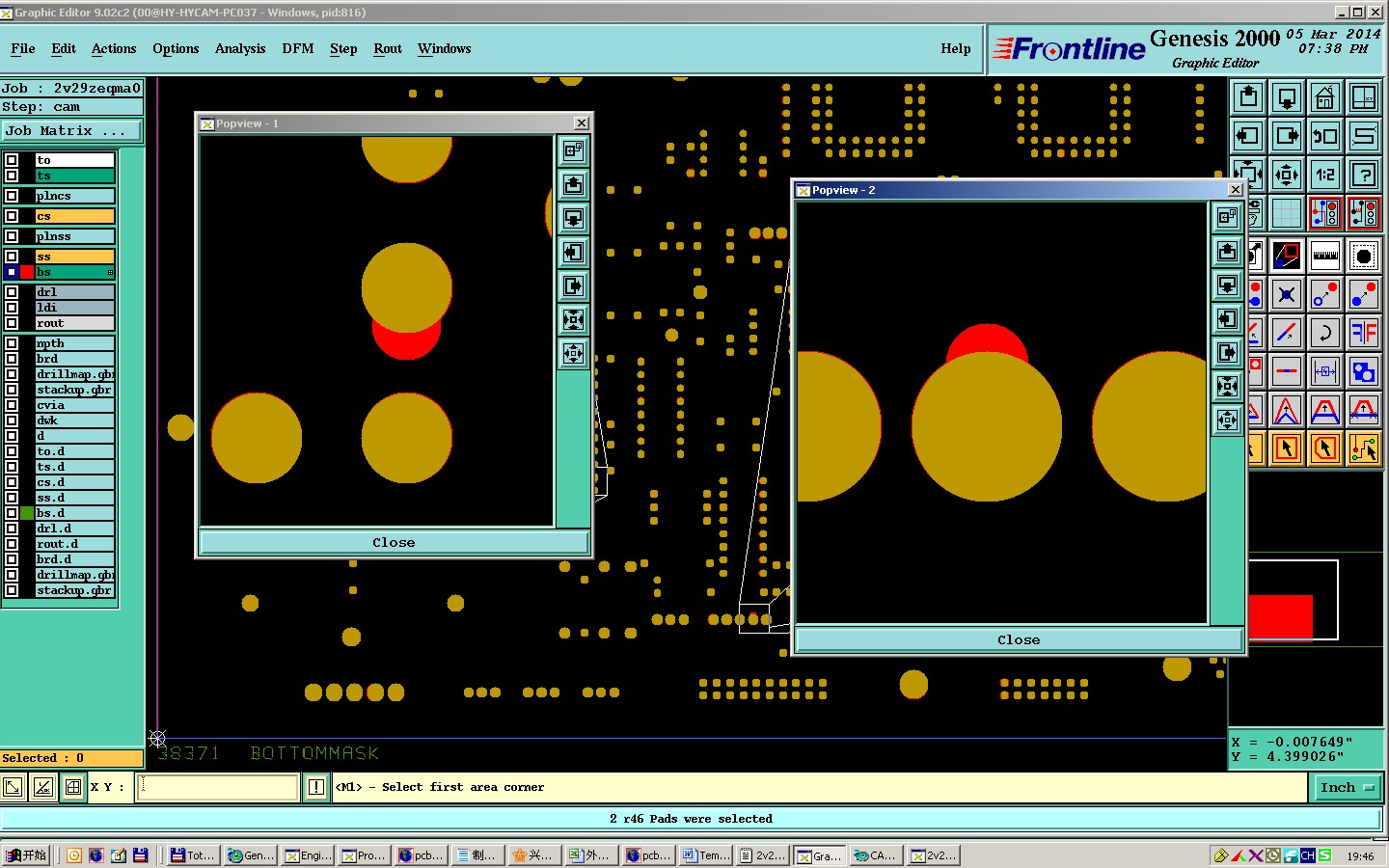
Task: Toggle checkbox for layer 'npth'
Action: pos(12,343)
